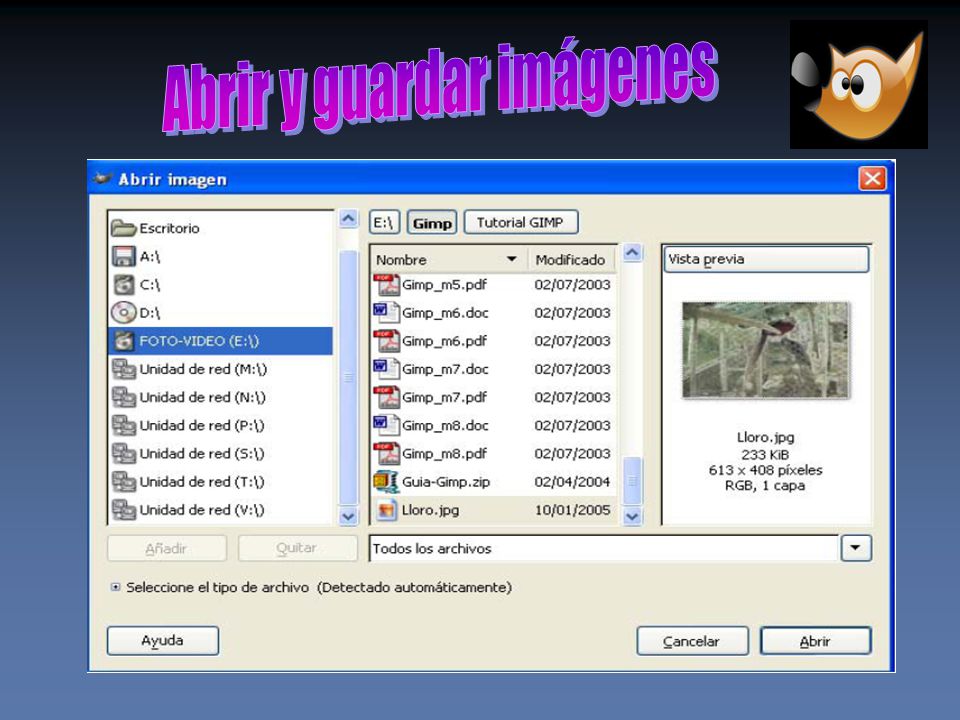This screenshot has width=960, height=720.
Task: Select the 'Gimp_m6.doc' file name
Action: [445, 313]
